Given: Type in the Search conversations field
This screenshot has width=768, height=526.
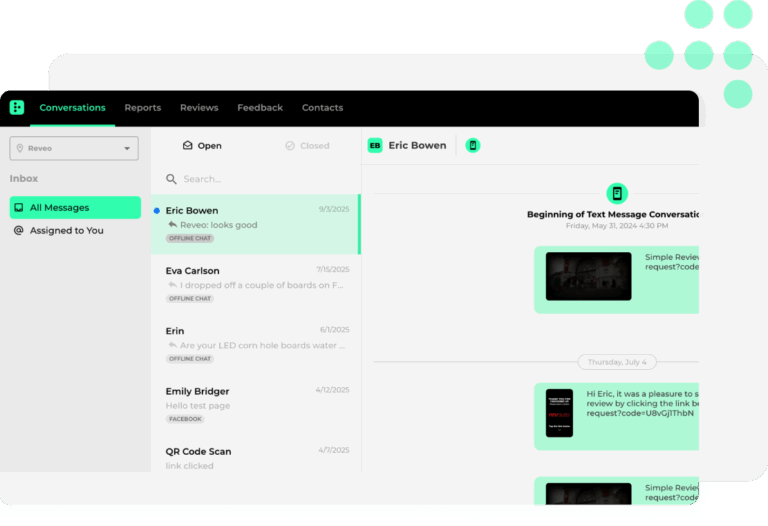Looking at the screenshot, I should pos(260,179).
